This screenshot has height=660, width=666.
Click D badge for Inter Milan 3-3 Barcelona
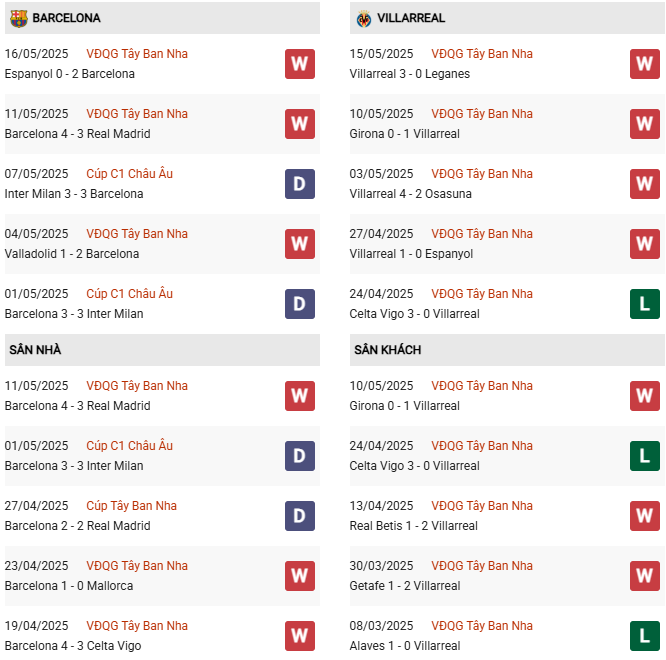[300, 184]
